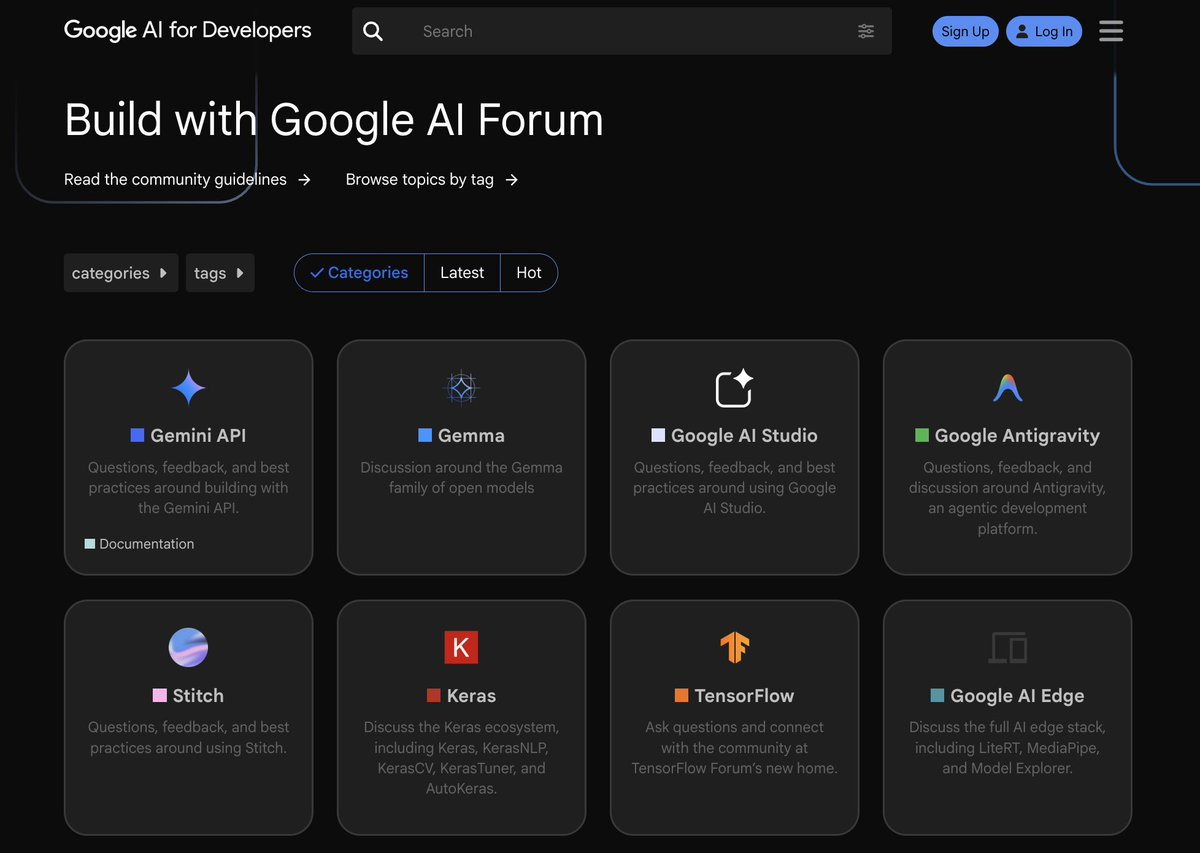Screen dimensions: 1200x853
Task: Select the Google AI Edge devices icon
Action: click(x=1007, y=648)
